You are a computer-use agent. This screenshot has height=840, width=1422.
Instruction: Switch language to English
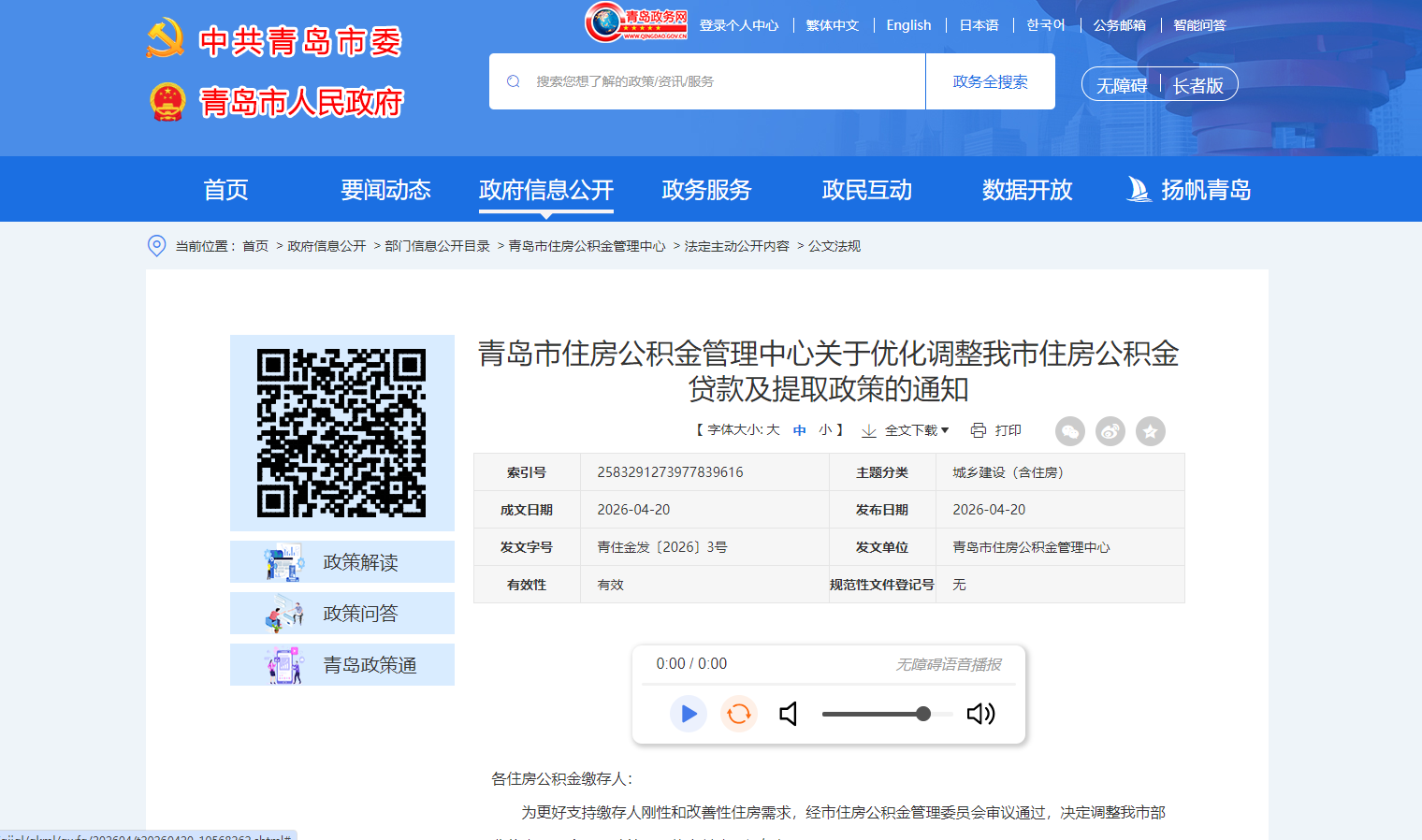(x=908, y=25)
